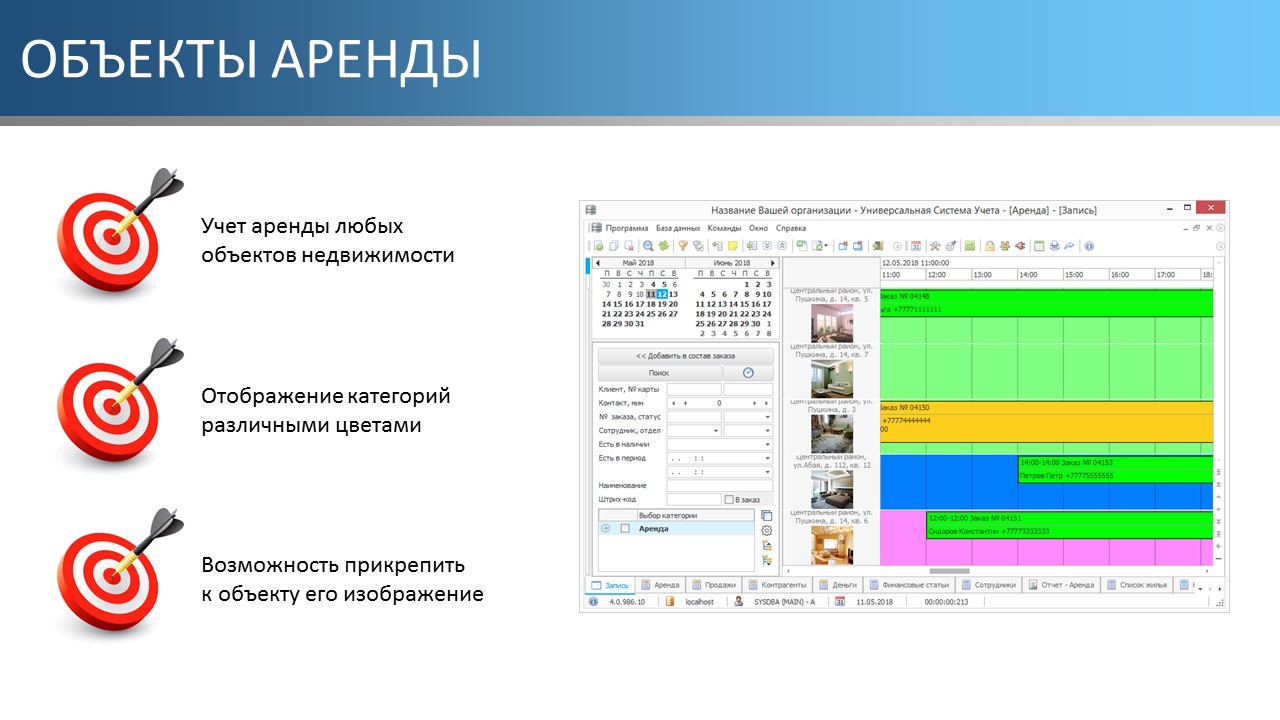The image size is (1280, 720).
Task: Click the green checkmark toolbar icon
Action: (x=970, y=245)
